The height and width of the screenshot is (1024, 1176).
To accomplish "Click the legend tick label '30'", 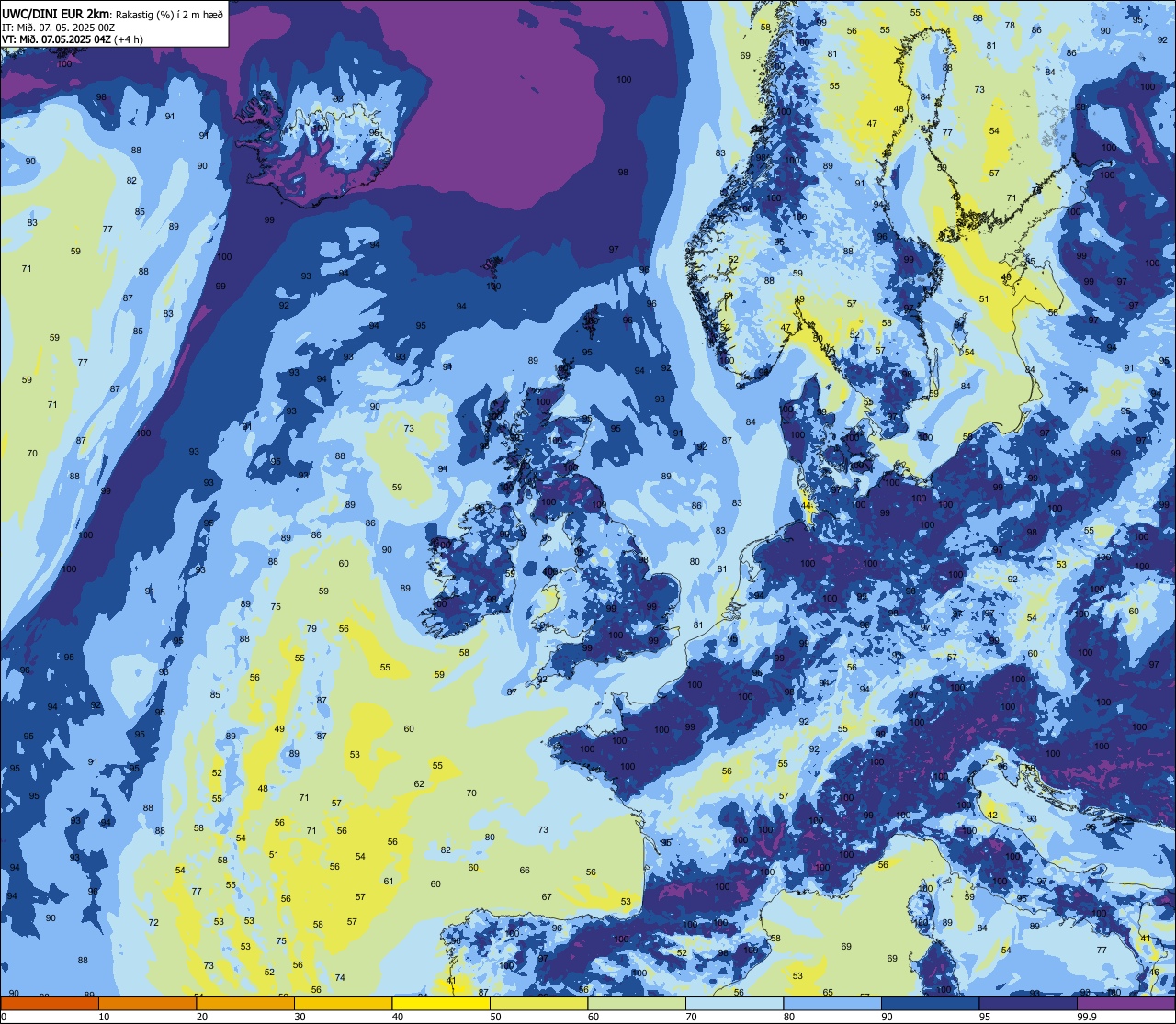I will tap(300, 1017).
